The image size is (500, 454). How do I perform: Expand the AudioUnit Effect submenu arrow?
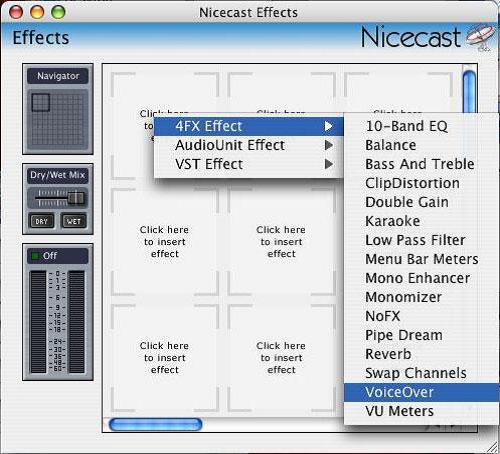[329, 145]
